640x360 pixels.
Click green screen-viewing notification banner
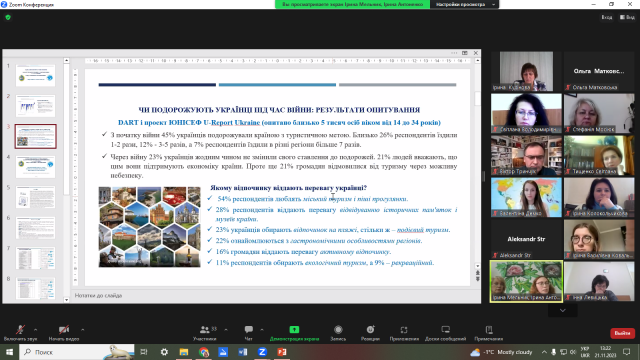pyautogui.click(x=352, y=4)
